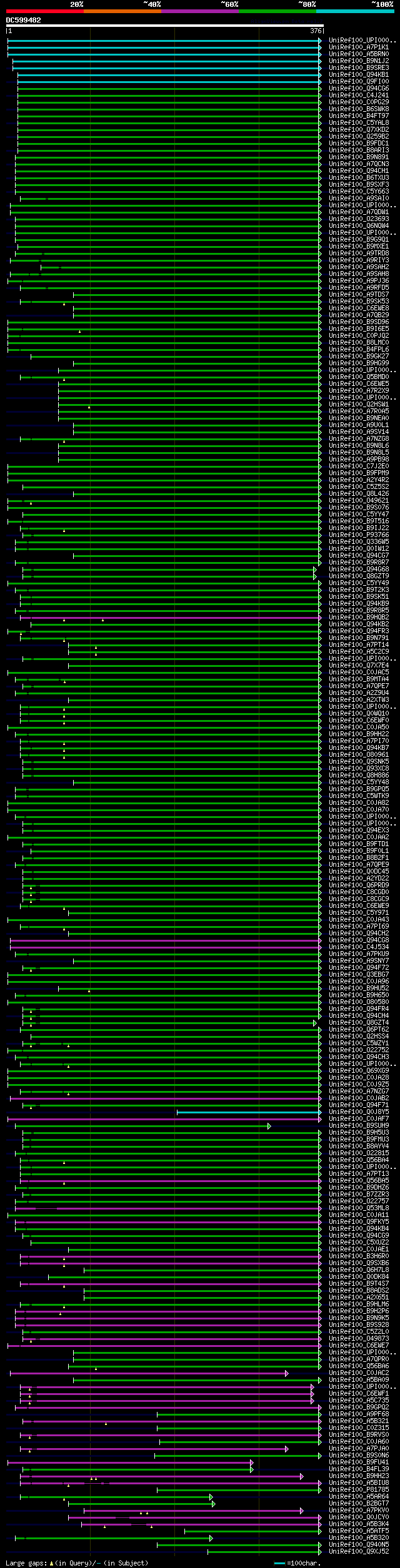400x1568 pixels.
Task: Click hit label UniRef100_Q94CG6
Action: coord(359,89)
